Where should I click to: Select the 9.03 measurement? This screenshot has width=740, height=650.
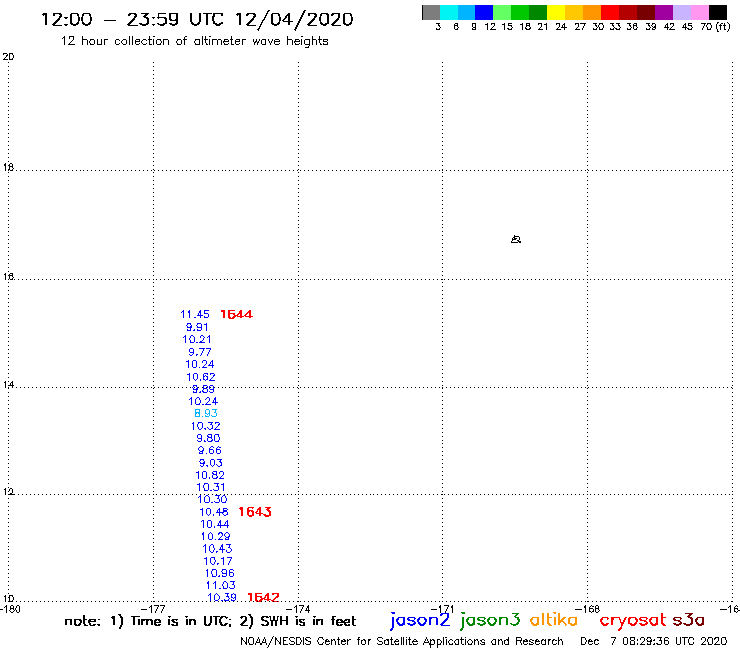(x=210, y=463)
